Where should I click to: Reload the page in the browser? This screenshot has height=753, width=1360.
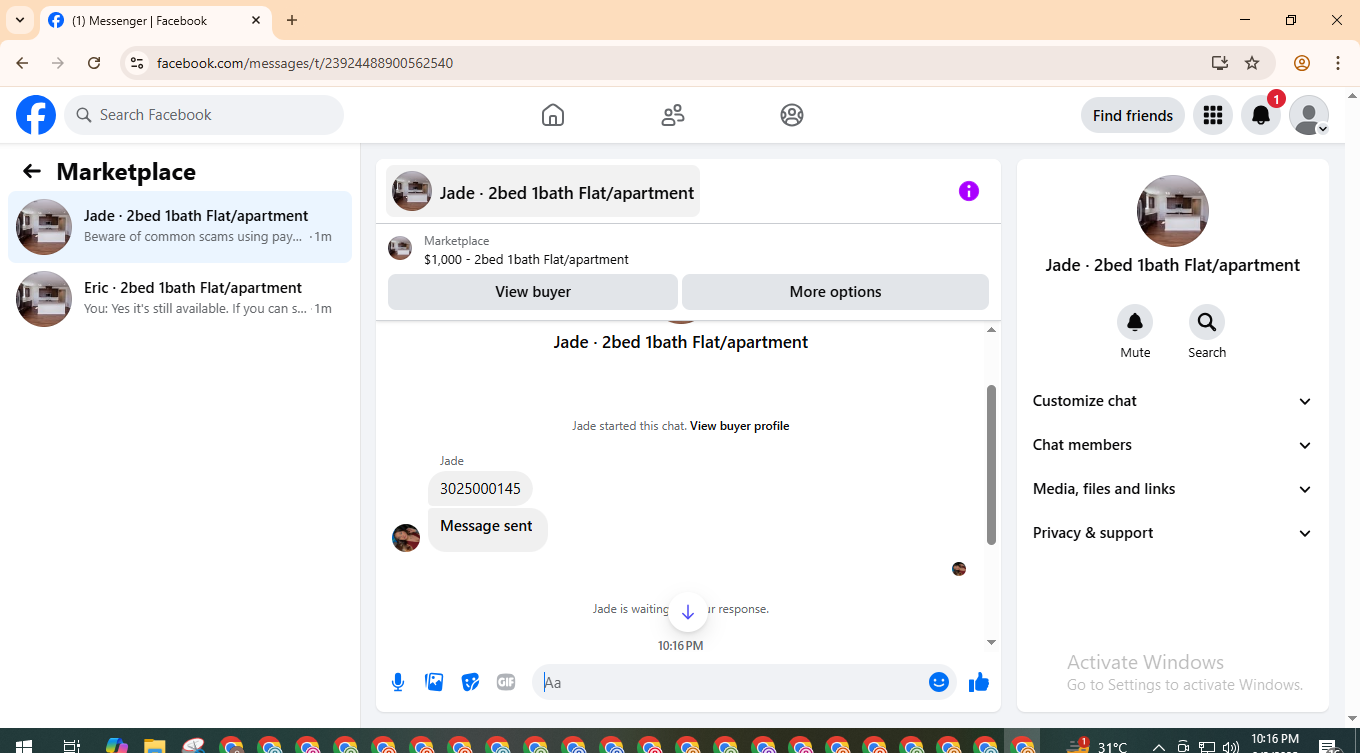pyautogui.click(x=94, y=63)
